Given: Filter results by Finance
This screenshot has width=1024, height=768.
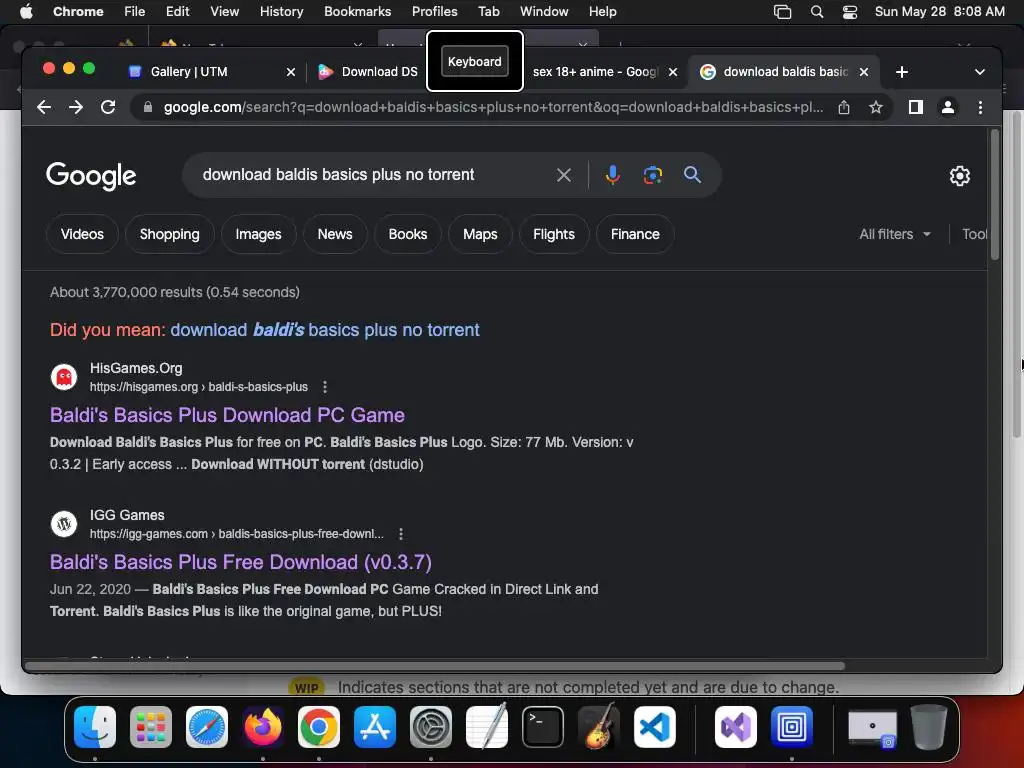Looking at the screenshot, I should coord(635,234).
